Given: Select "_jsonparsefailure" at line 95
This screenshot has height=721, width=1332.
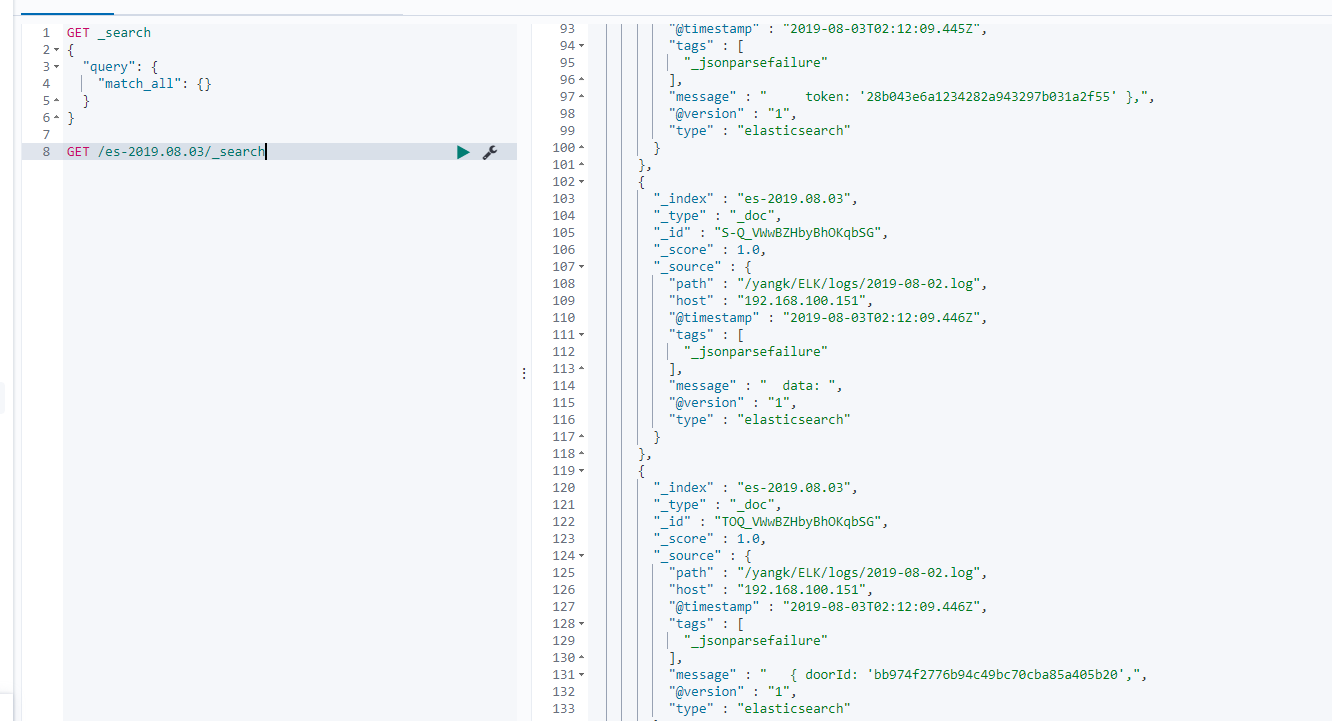Looking at the screenshot, I should 756,63.
